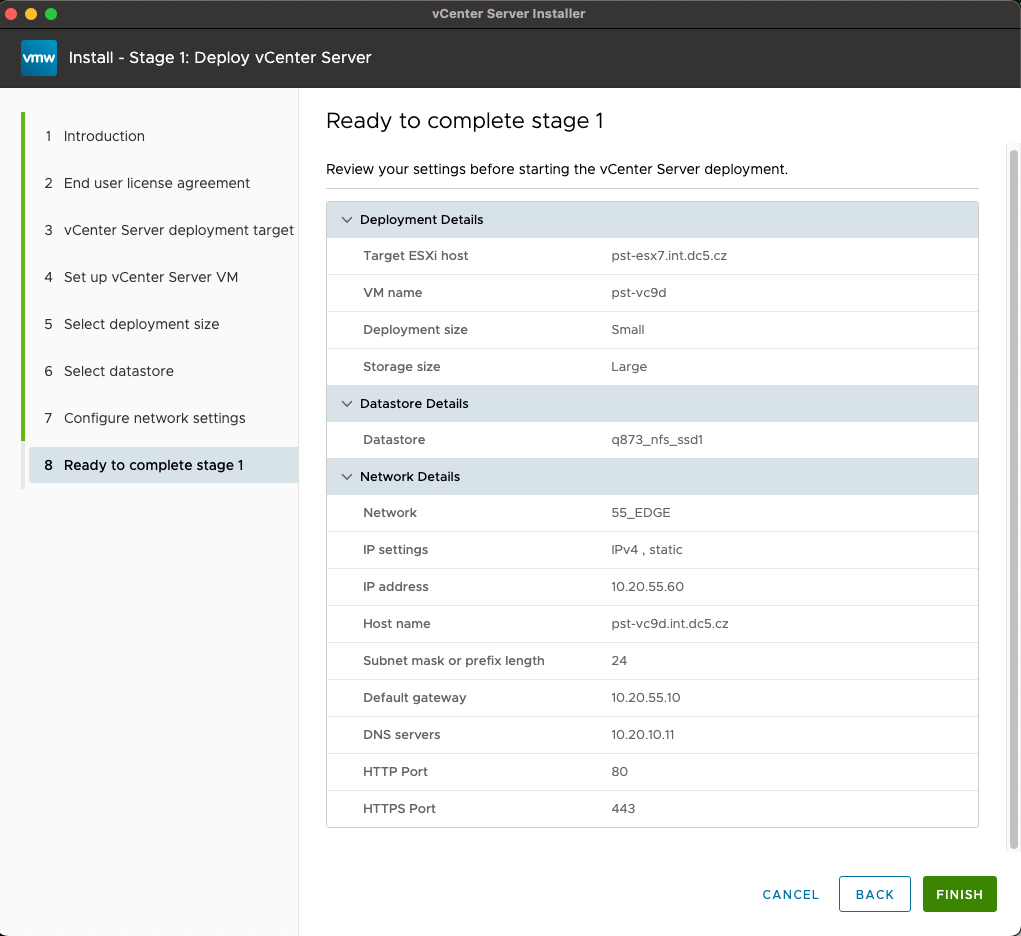Click the yellow minimize window button

[31, 14]
